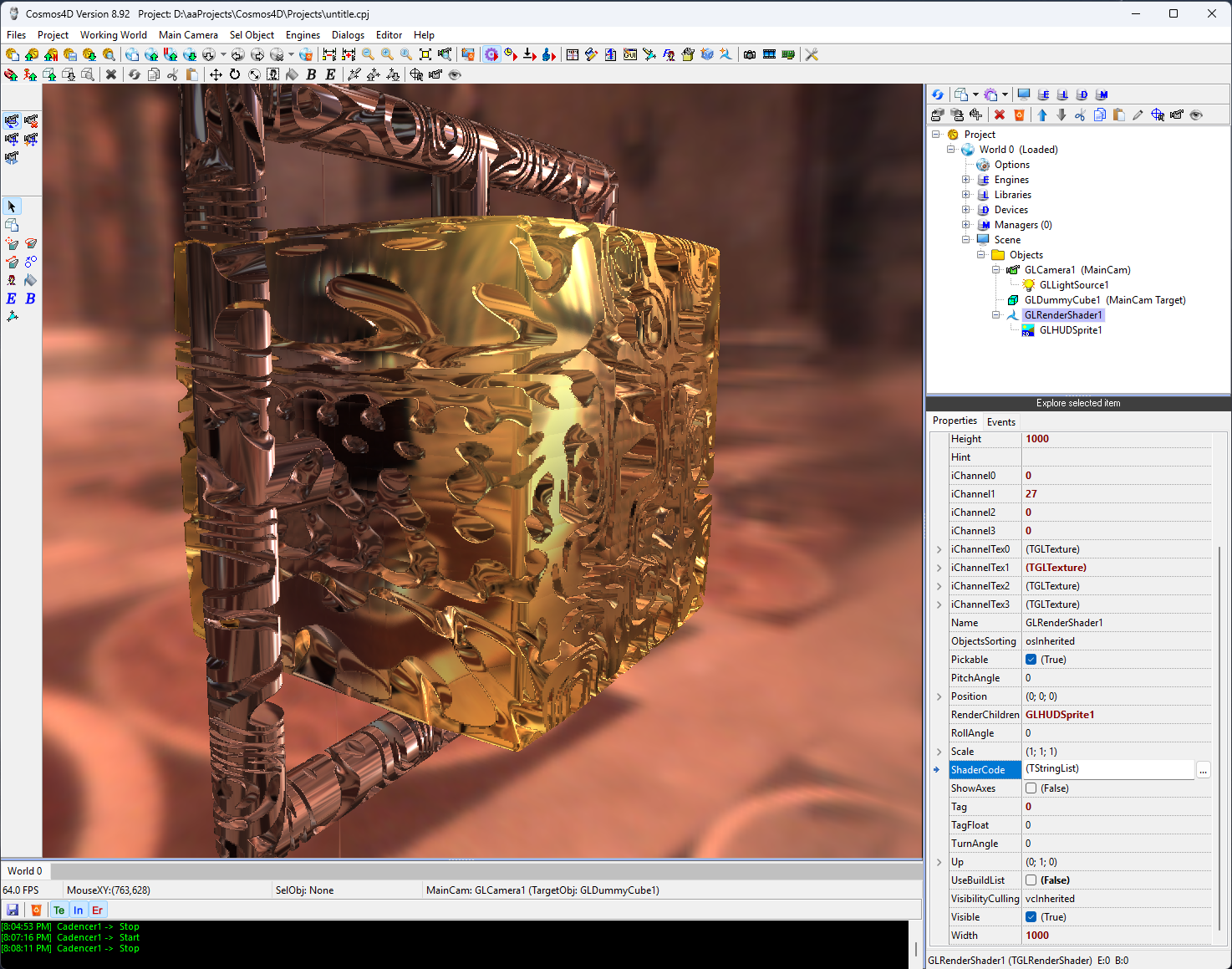Uncheck the Pickable property checkbox
The width and height of the screenshot is (1232, 969).
coord(1031,660)
